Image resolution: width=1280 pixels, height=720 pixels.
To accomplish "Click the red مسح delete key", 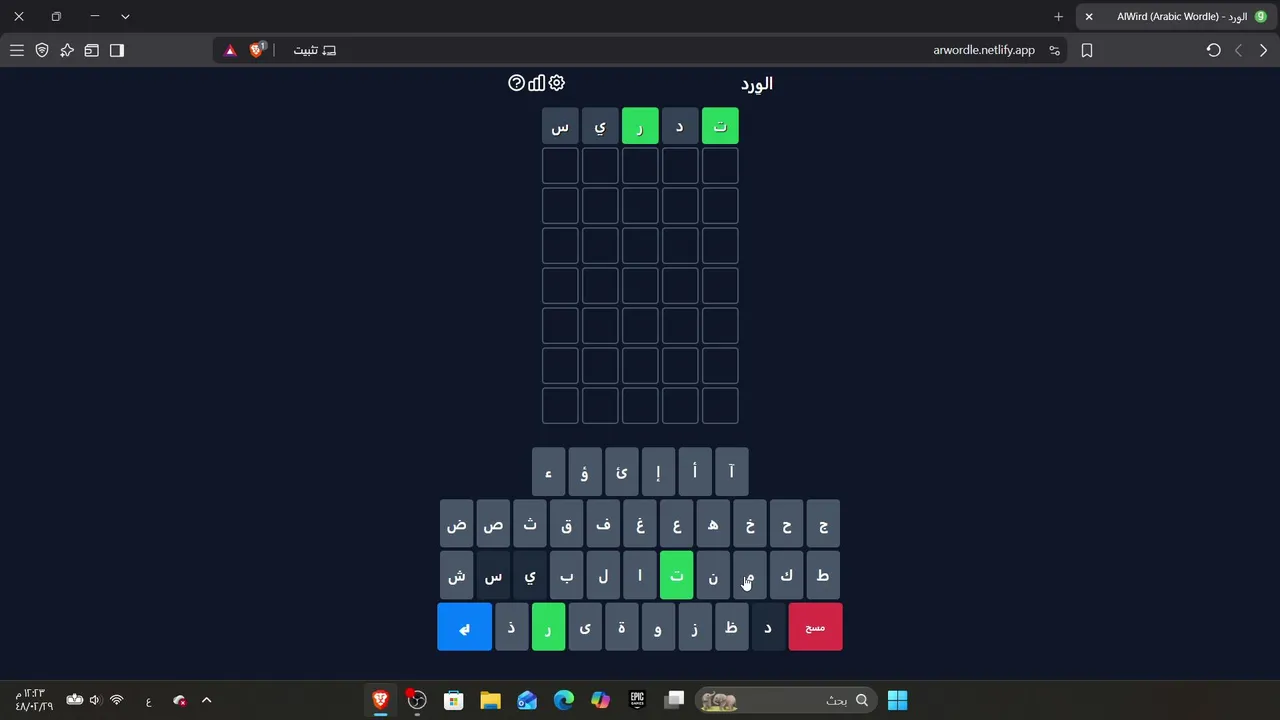I will pyautogui.click(x=815, y=627).
